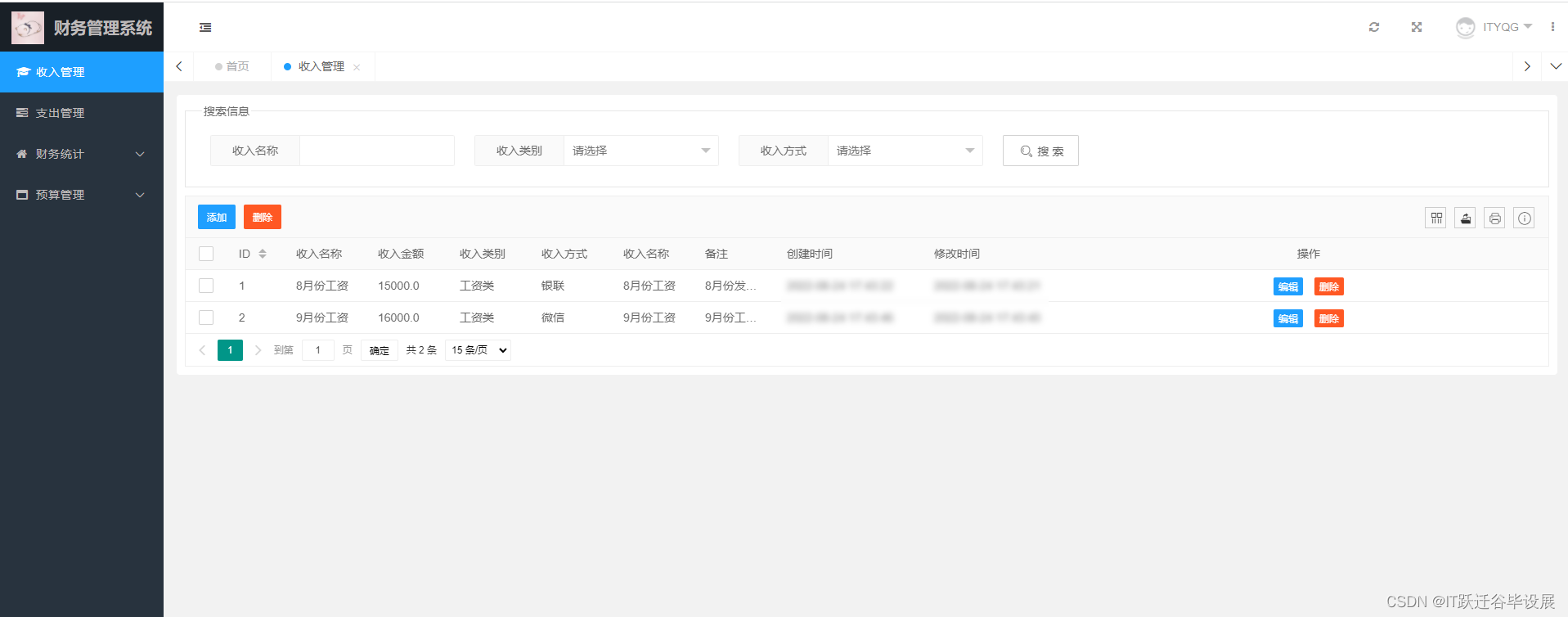Viewport: 1568px width, 617px height.
Task: Click the 15000.0 amount cell
Action: tap(398, 286)
